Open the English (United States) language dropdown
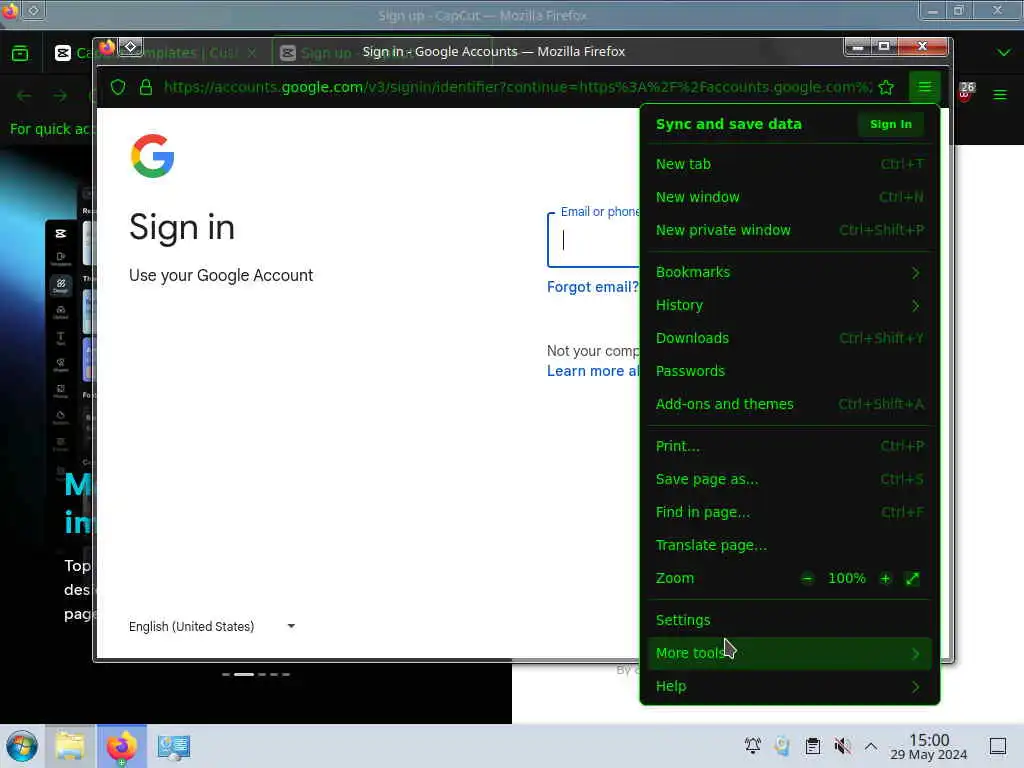This screenshot has width=1024, height=768. [212, 627]
